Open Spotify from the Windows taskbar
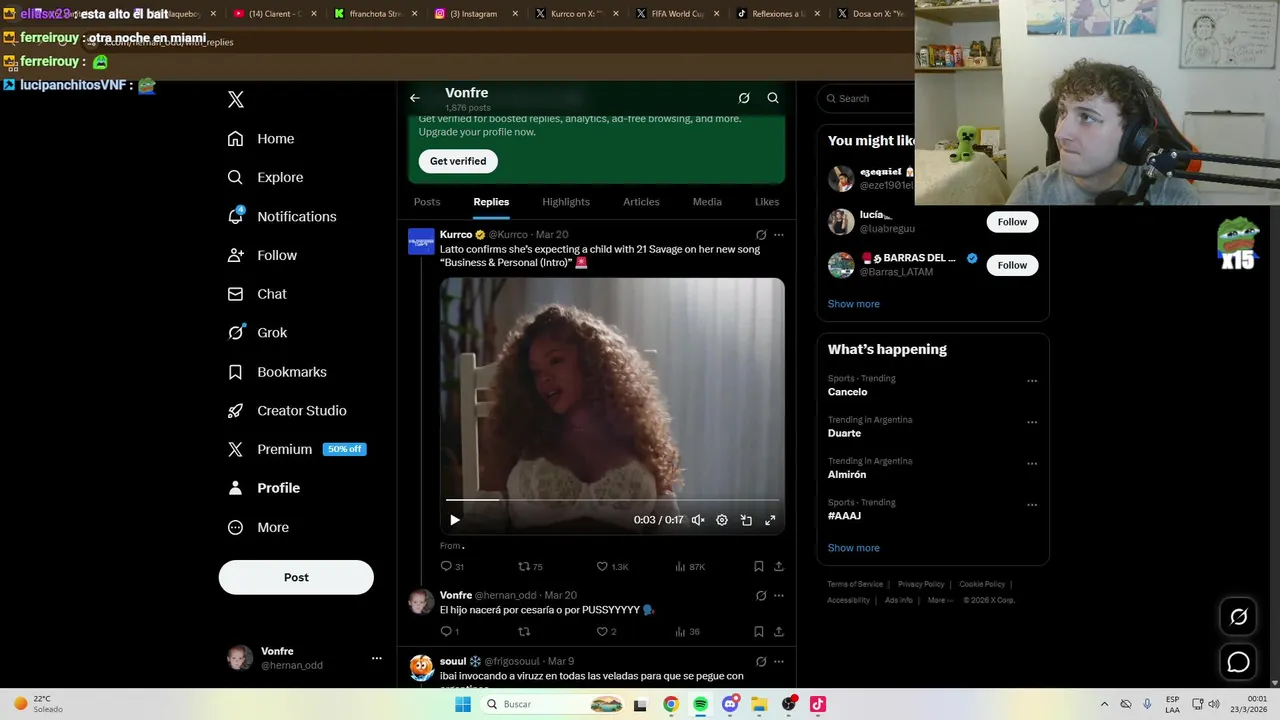The image size is (1280, 720). coord(700,704)
